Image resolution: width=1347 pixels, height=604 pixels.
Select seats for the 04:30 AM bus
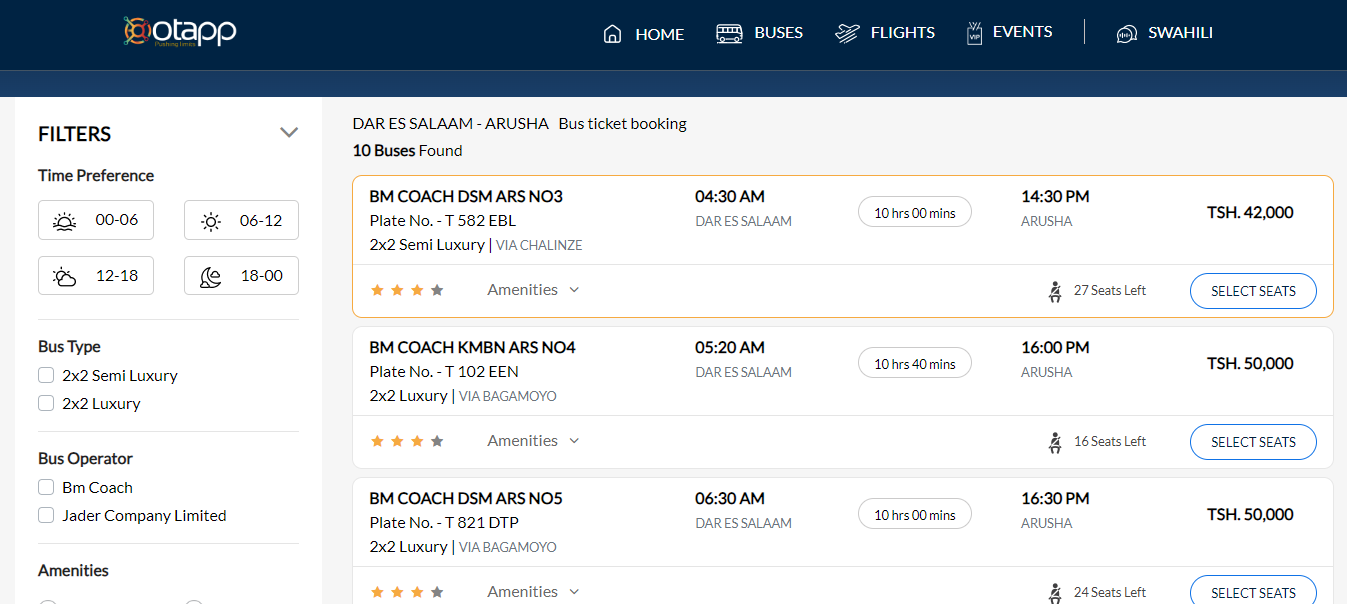pos(1253,291)
